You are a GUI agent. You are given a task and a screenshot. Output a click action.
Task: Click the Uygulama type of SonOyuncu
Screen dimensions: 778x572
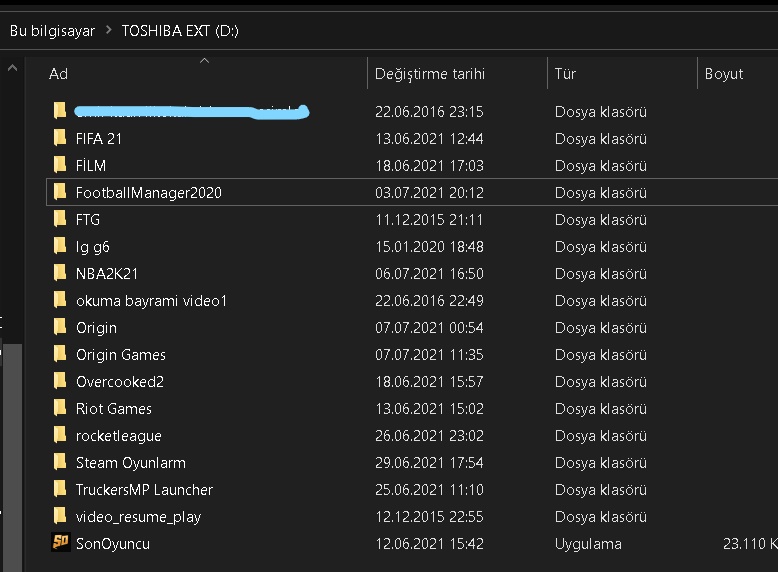coord(588,544)
